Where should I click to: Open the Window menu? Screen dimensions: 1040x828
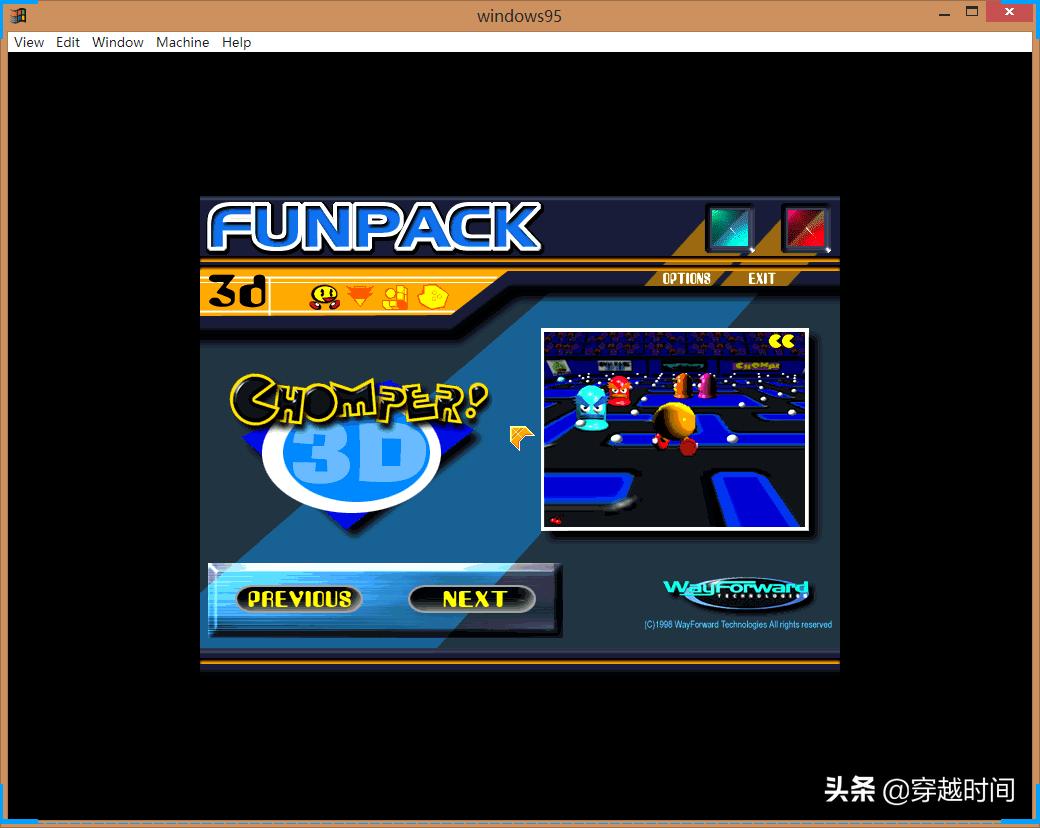[x=117, y=42]
